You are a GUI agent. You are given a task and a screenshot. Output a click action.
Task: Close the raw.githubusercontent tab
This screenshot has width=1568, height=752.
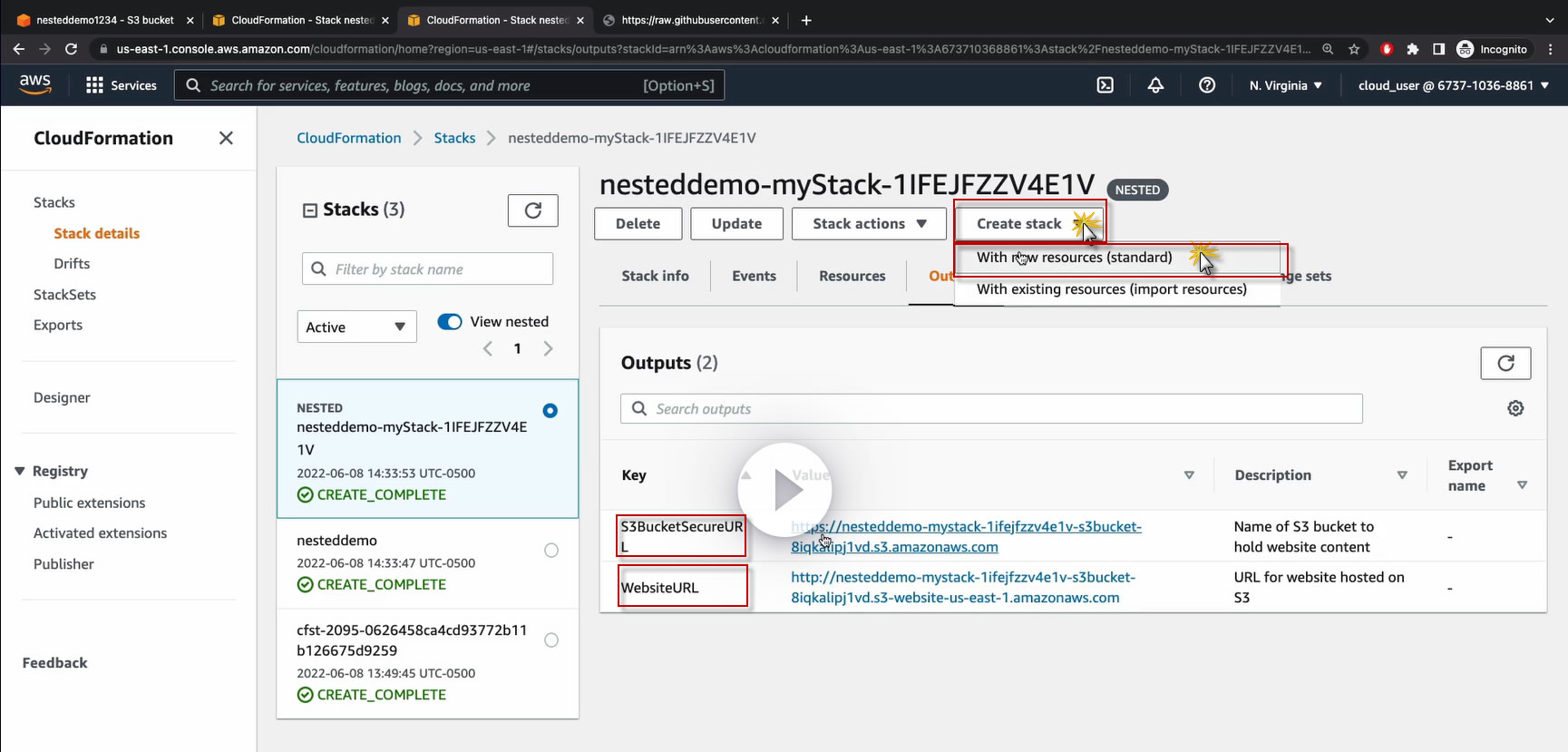click(775, 20)
